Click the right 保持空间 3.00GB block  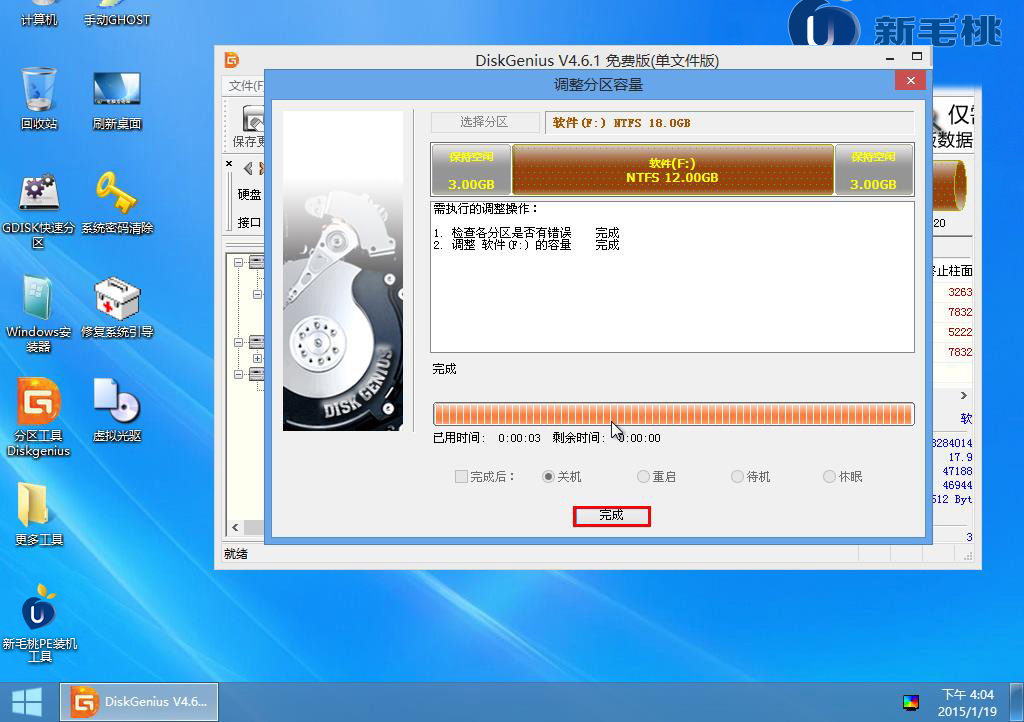874,170
